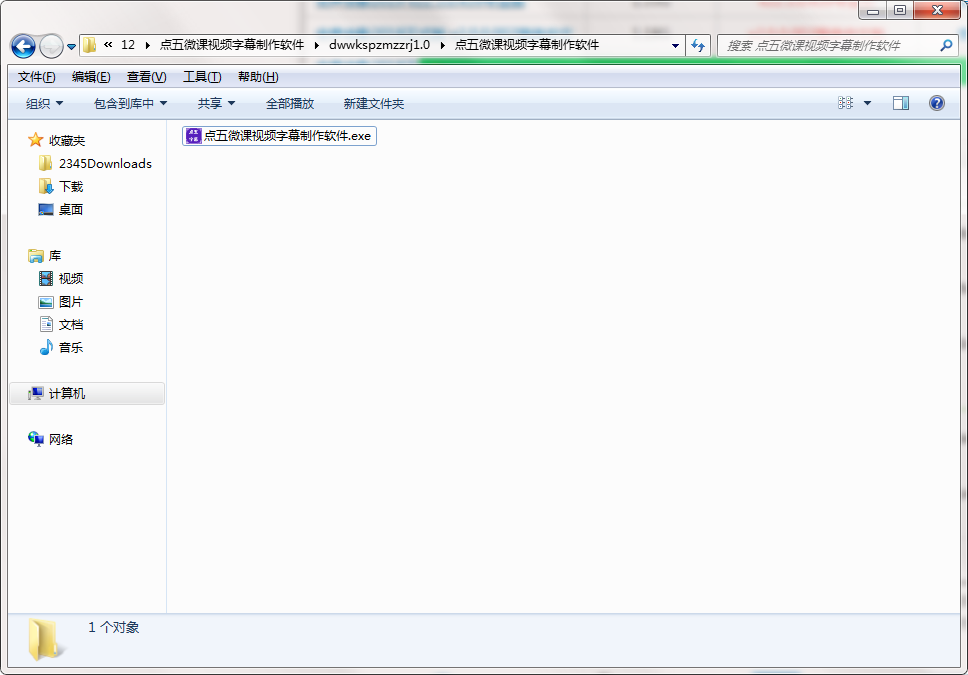Open the 编辑(E) menu

point(91,77)
